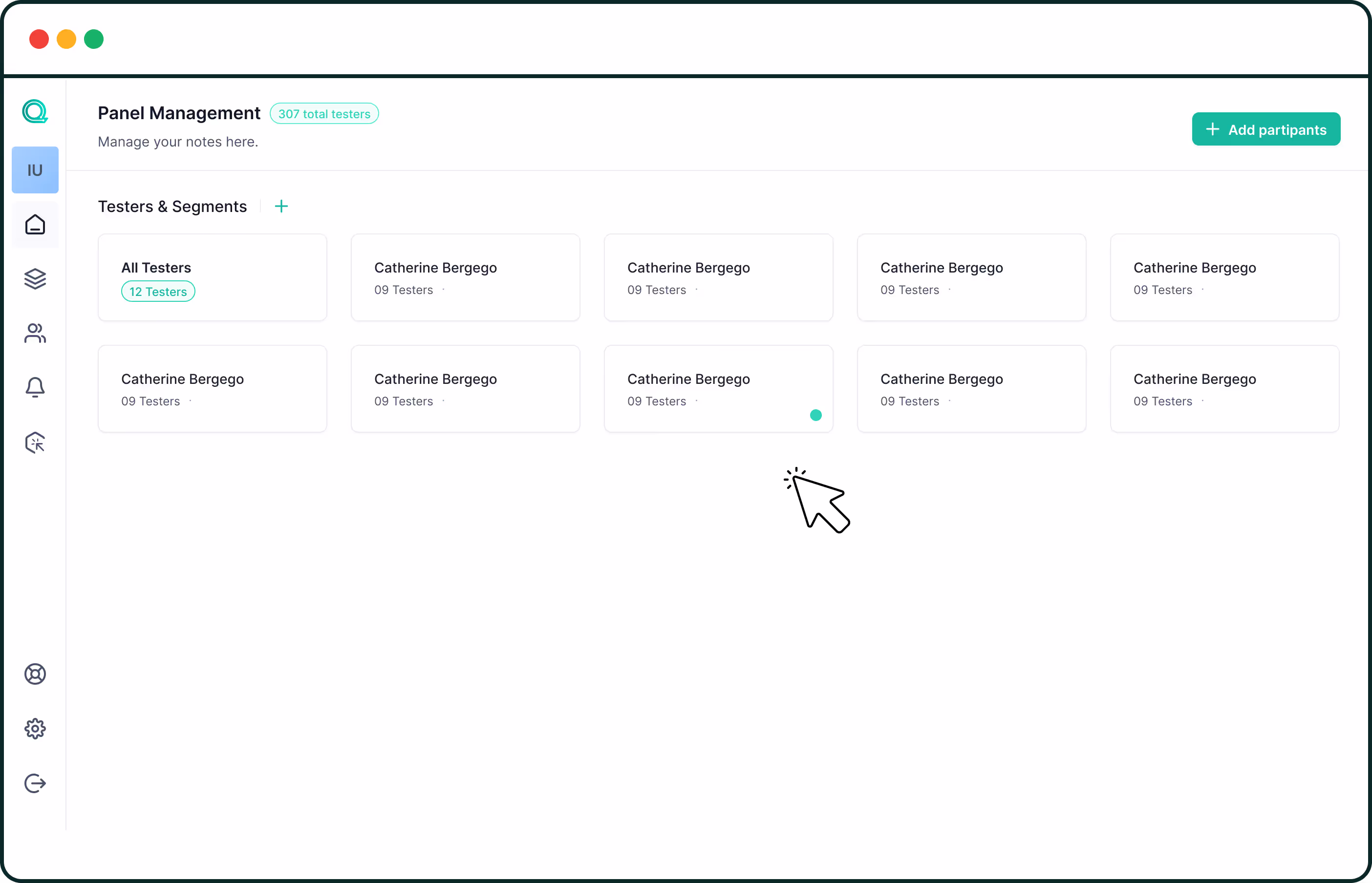1372x883 pixels.
Task: Open the All Testers card
Action: tap(212, 277)
